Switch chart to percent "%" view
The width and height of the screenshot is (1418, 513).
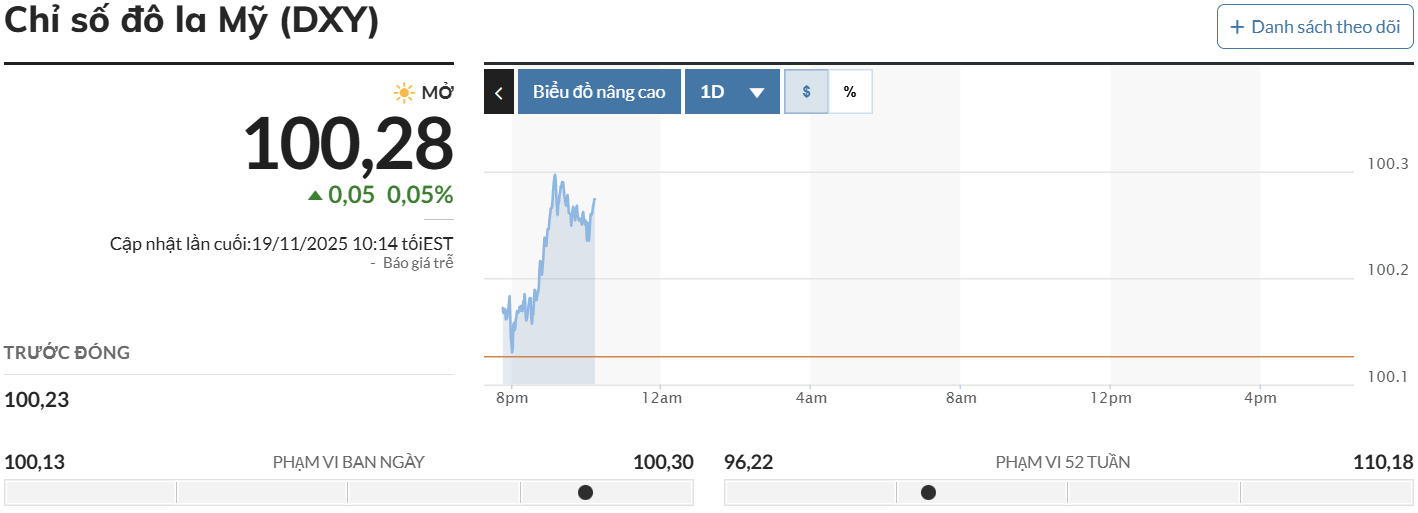[850, 92]
